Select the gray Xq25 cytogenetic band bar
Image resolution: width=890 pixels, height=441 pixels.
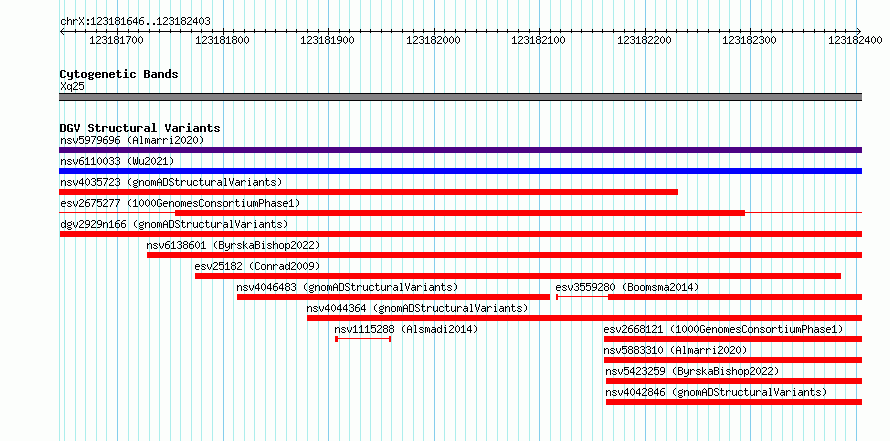point(460,97)
